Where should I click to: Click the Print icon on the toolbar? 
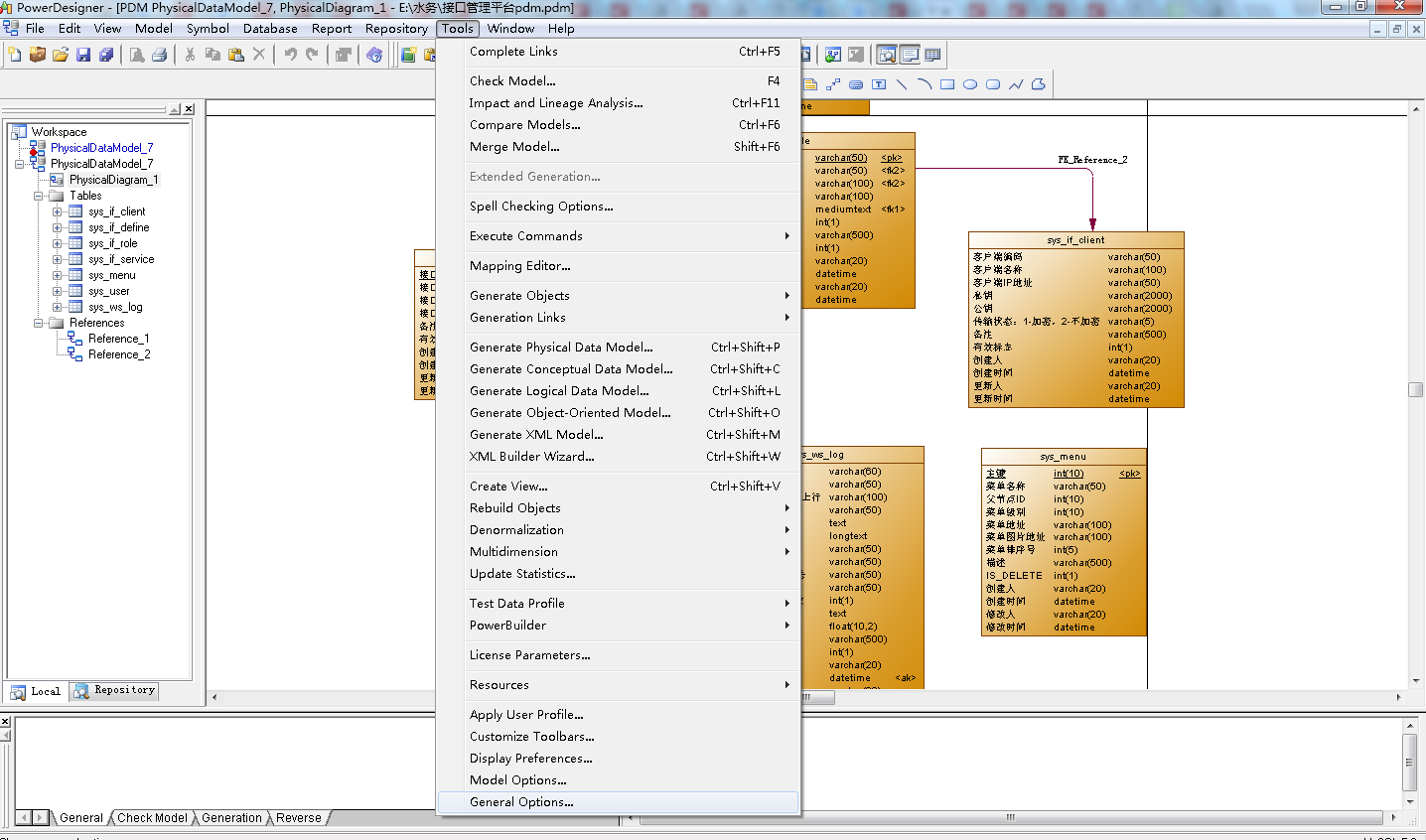click(161, 56)
